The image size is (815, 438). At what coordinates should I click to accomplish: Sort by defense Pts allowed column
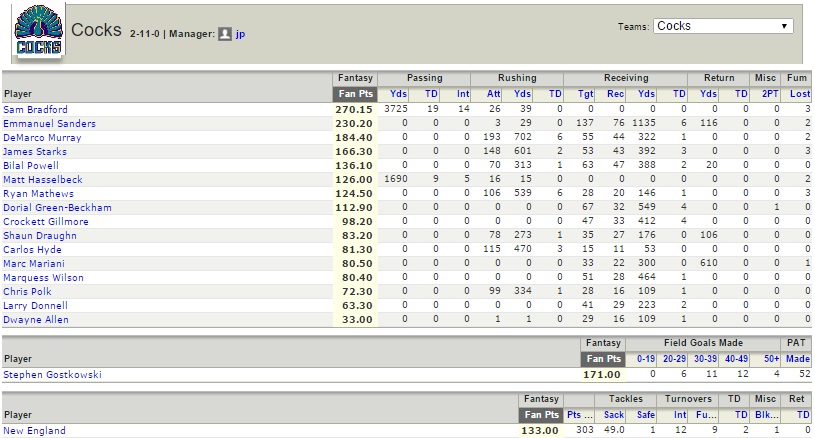coord(579,415)
